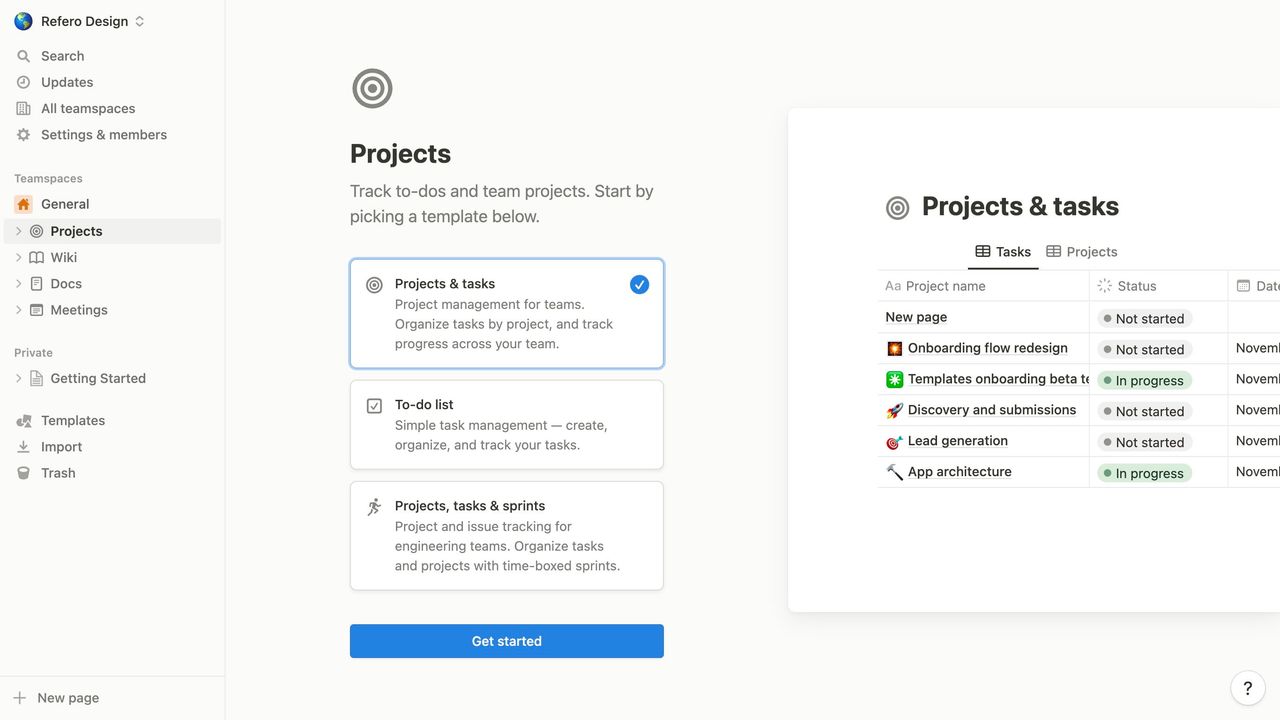Open the Updates panel
This screenshot has width=1280, height=720.
(x=66, y=82)
